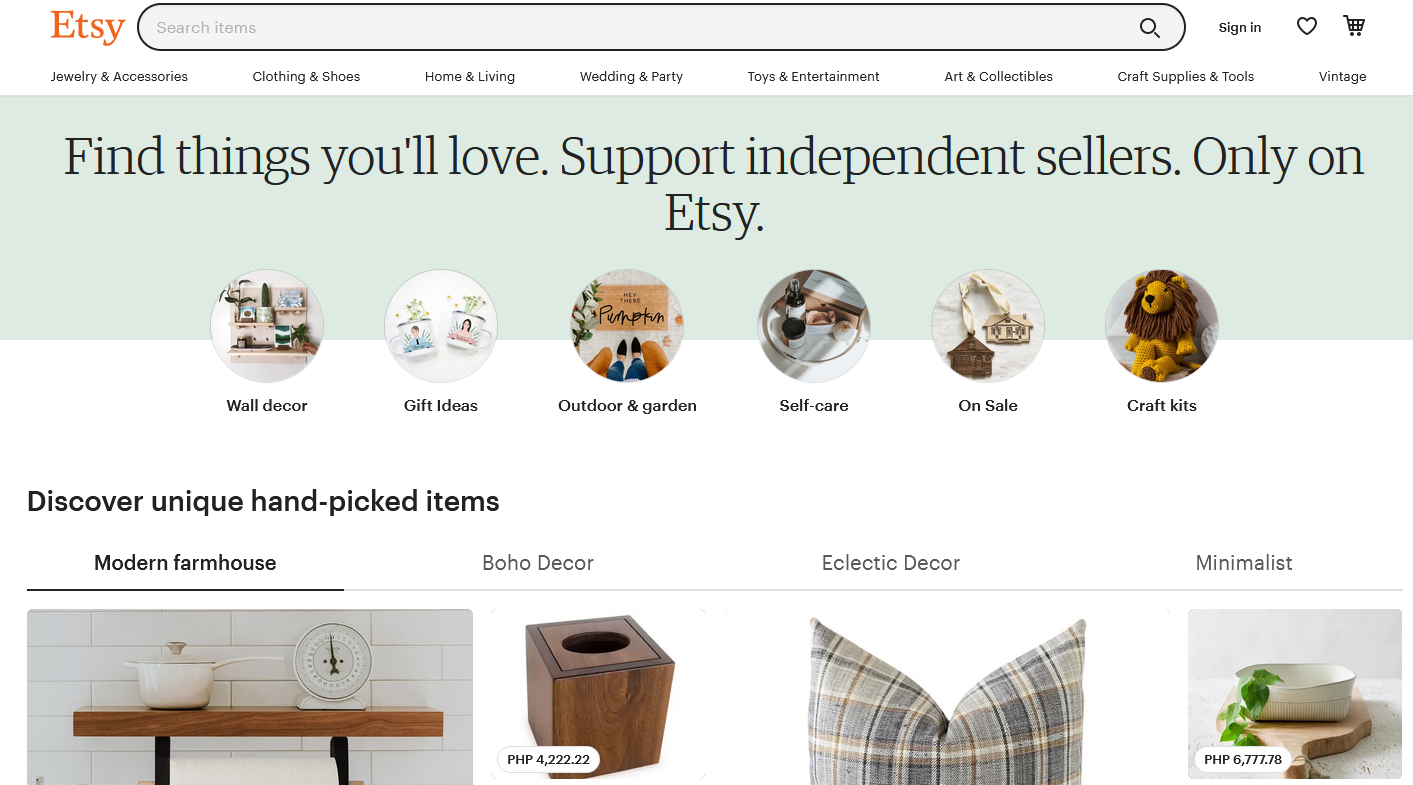This screenshot has width=1413, height=785.
Task: Click the Sign in link
Action: [1239, 27]
